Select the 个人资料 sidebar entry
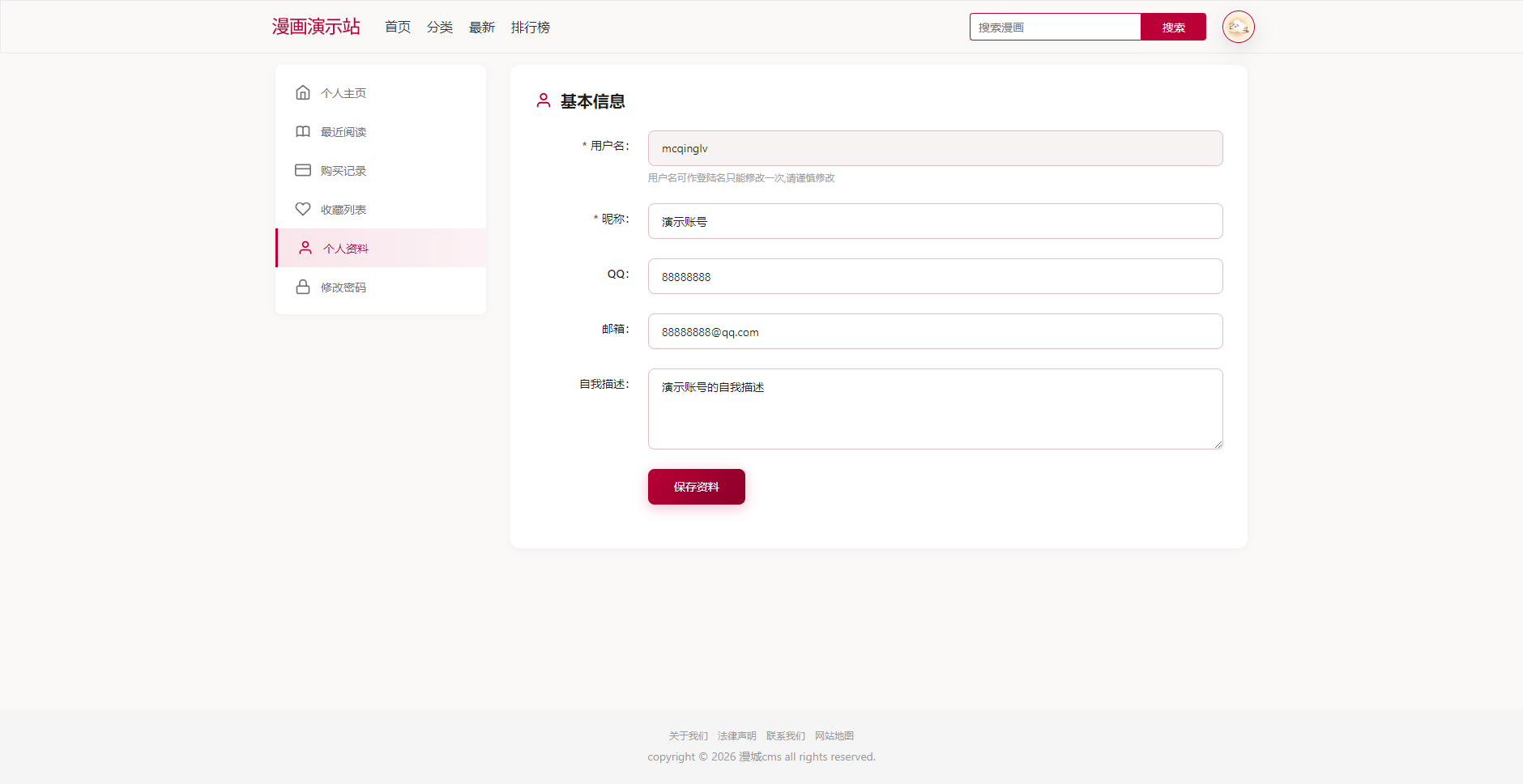 [381, 248]
